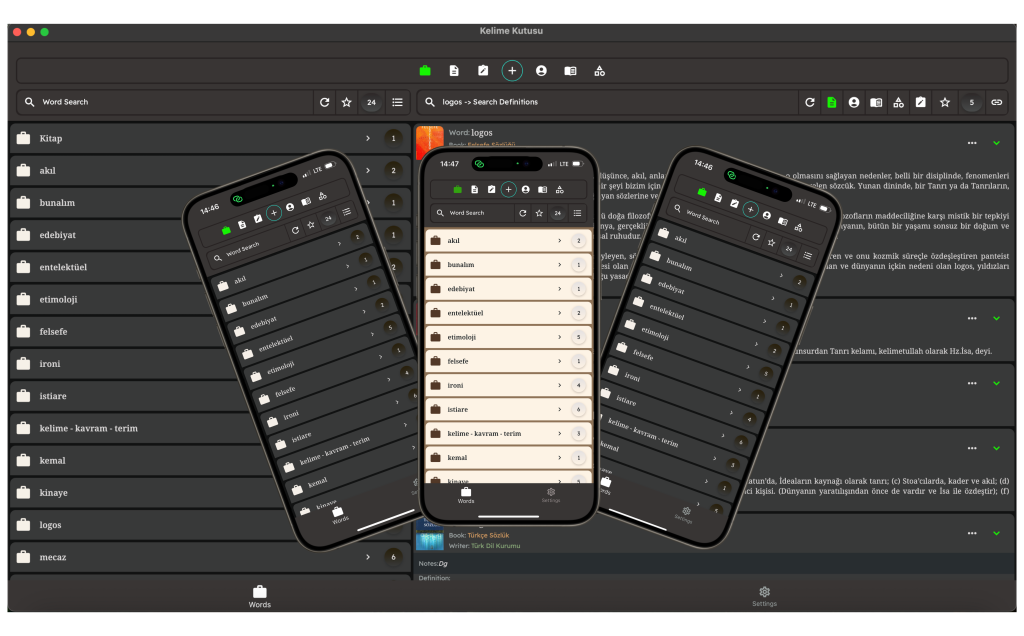Image resolution: width=1024 pixels, height=636 pixels.
Task: Expand the kemal row chevron on the center phone
Action: tap(560, 458)
